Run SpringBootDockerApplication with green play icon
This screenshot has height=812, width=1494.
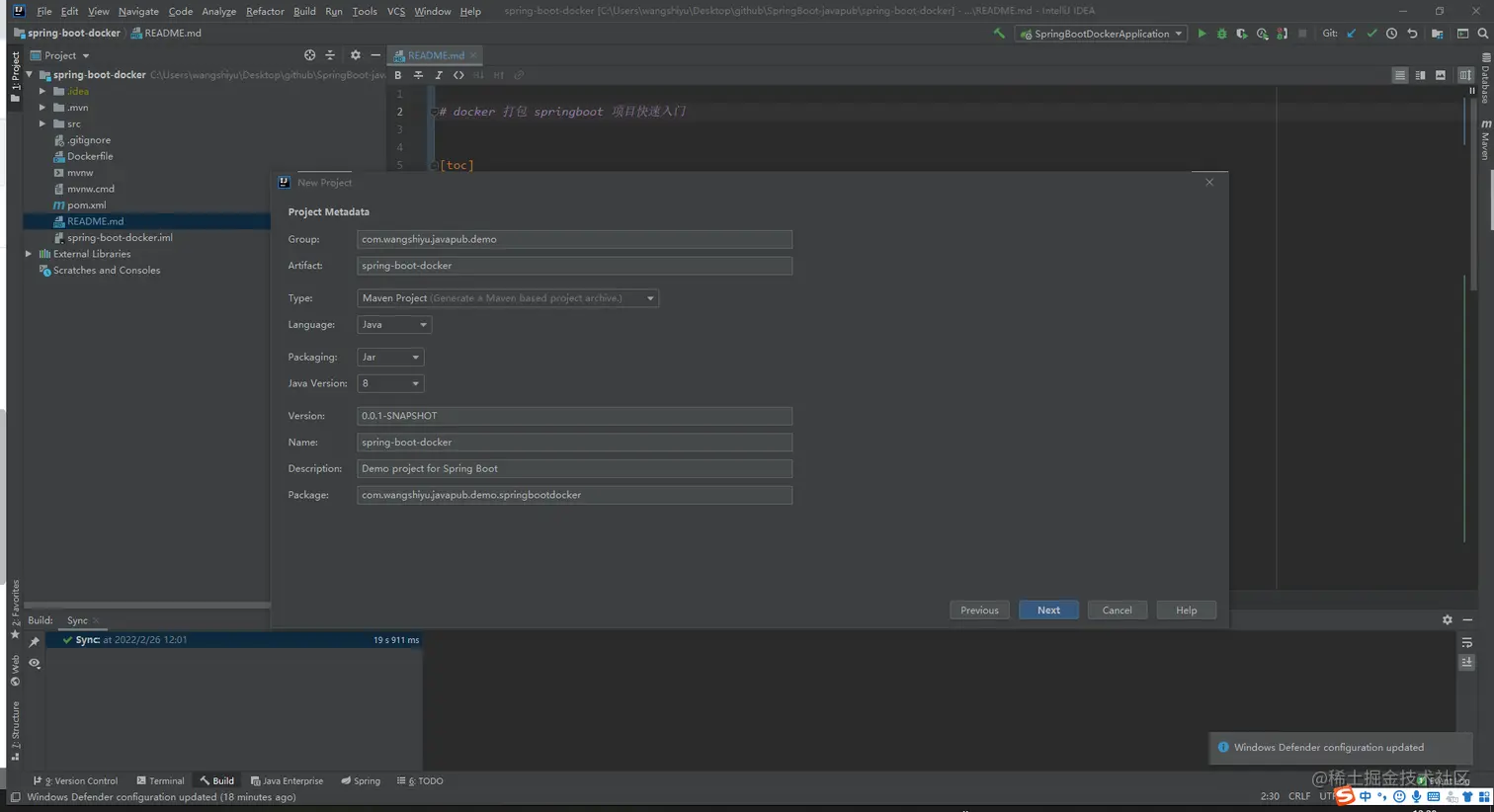click(x=1202, y=34)
